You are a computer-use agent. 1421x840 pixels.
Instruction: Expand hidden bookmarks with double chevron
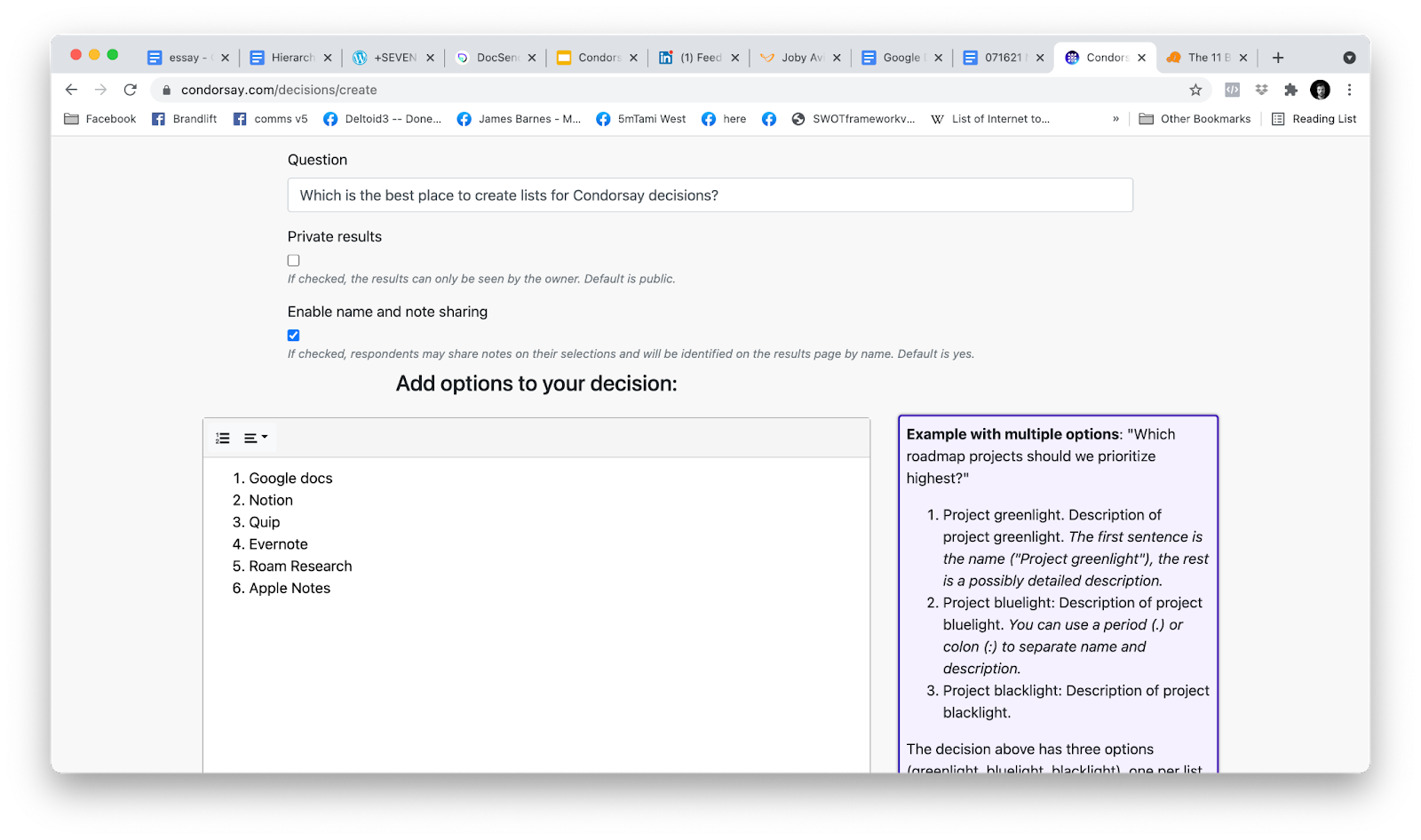[1115, 119]
